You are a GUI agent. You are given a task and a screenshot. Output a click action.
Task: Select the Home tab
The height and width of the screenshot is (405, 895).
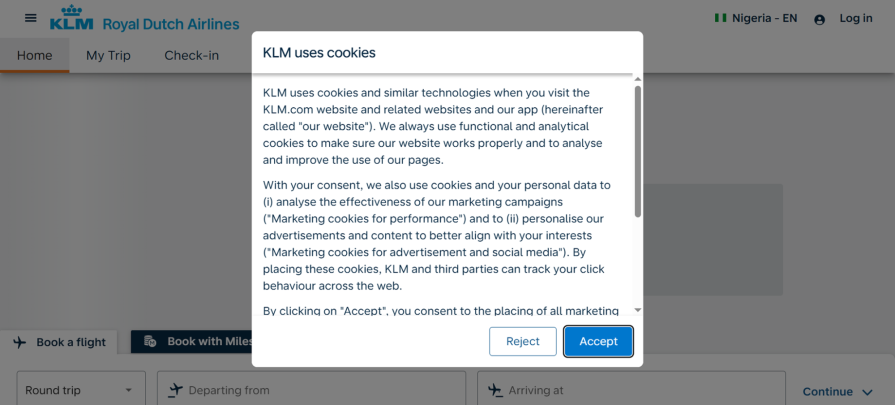[34, 55]
